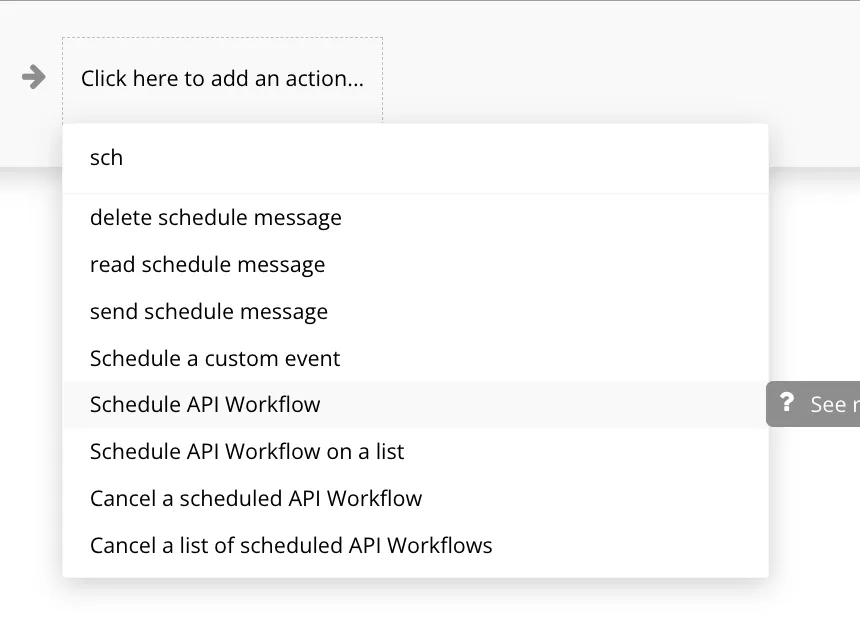
Task: Choose 'read schedule message' from the list
Action: (207, 265)
